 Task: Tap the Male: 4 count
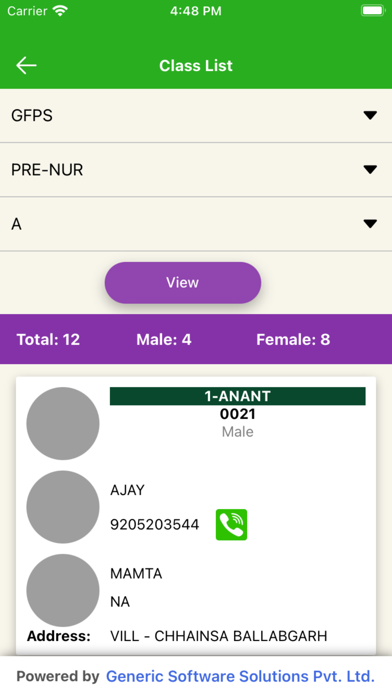pyautogui.click(x=164, y=340)
